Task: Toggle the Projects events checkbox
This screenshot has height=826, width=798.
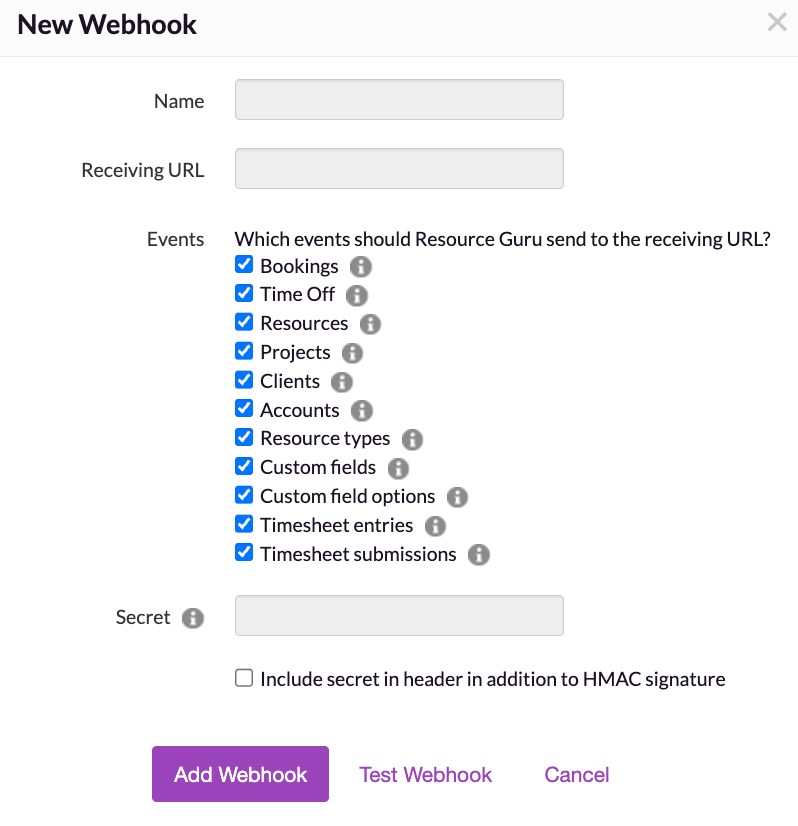Action: [244, 352]
